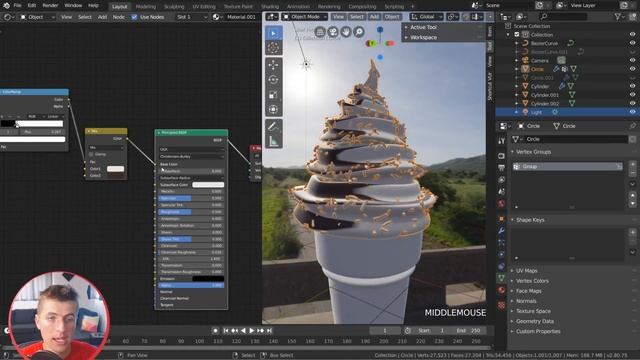The width and height of the screenshot is (640, 360).
Task: Select the Transform tool
Action: coord(274,109)
